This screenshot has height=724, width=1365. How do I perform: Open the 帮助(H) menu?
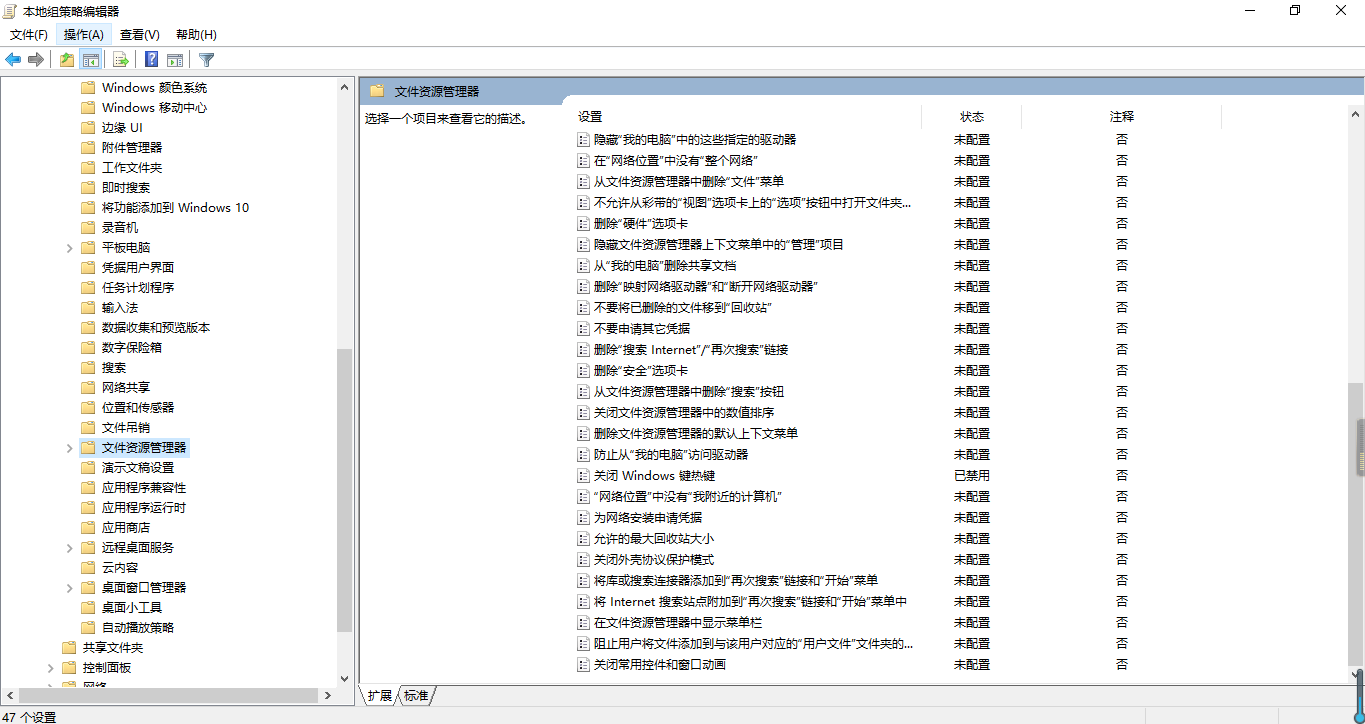click(x=196, y=35)
